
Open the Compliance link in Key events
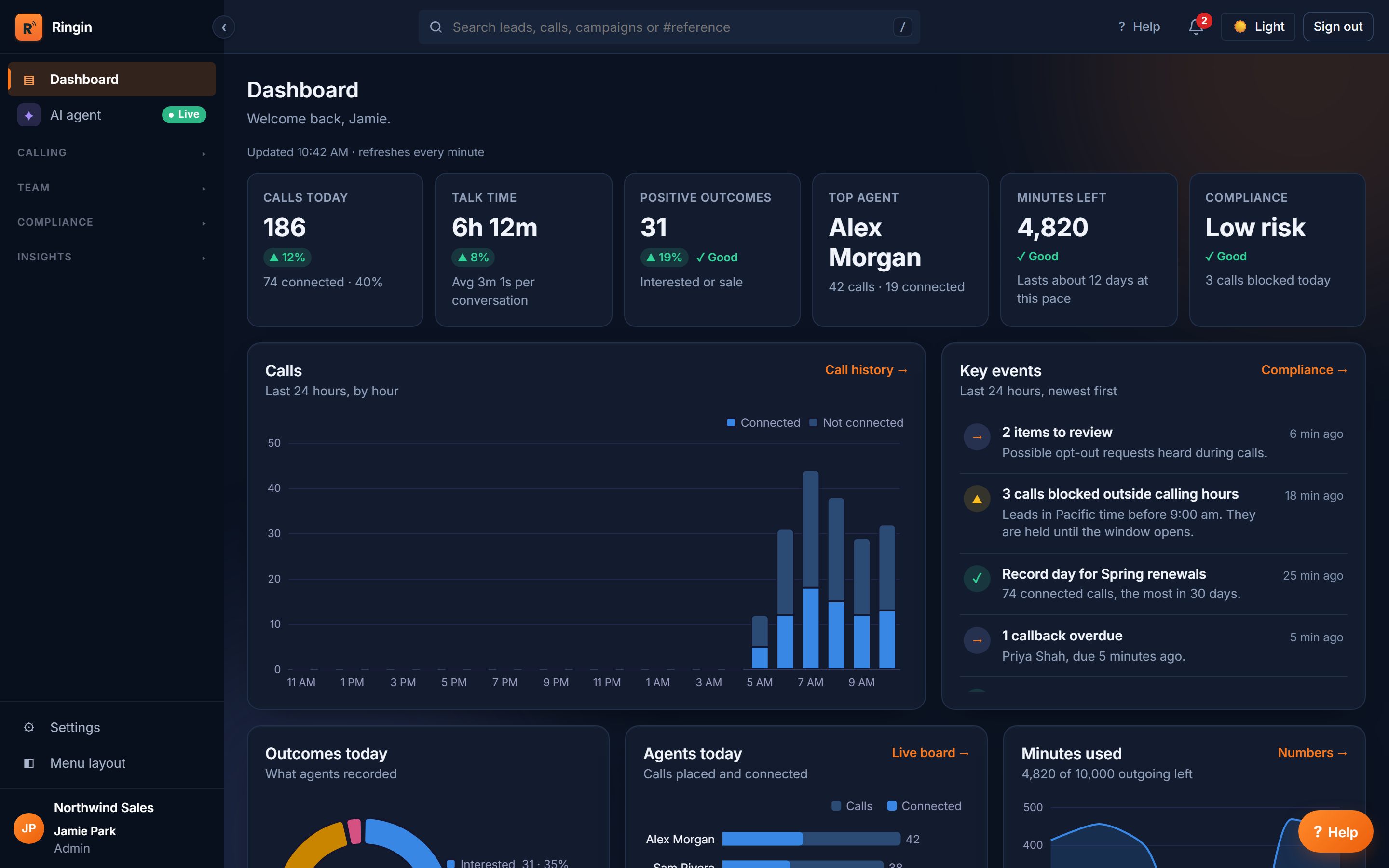coord(1304,370)
